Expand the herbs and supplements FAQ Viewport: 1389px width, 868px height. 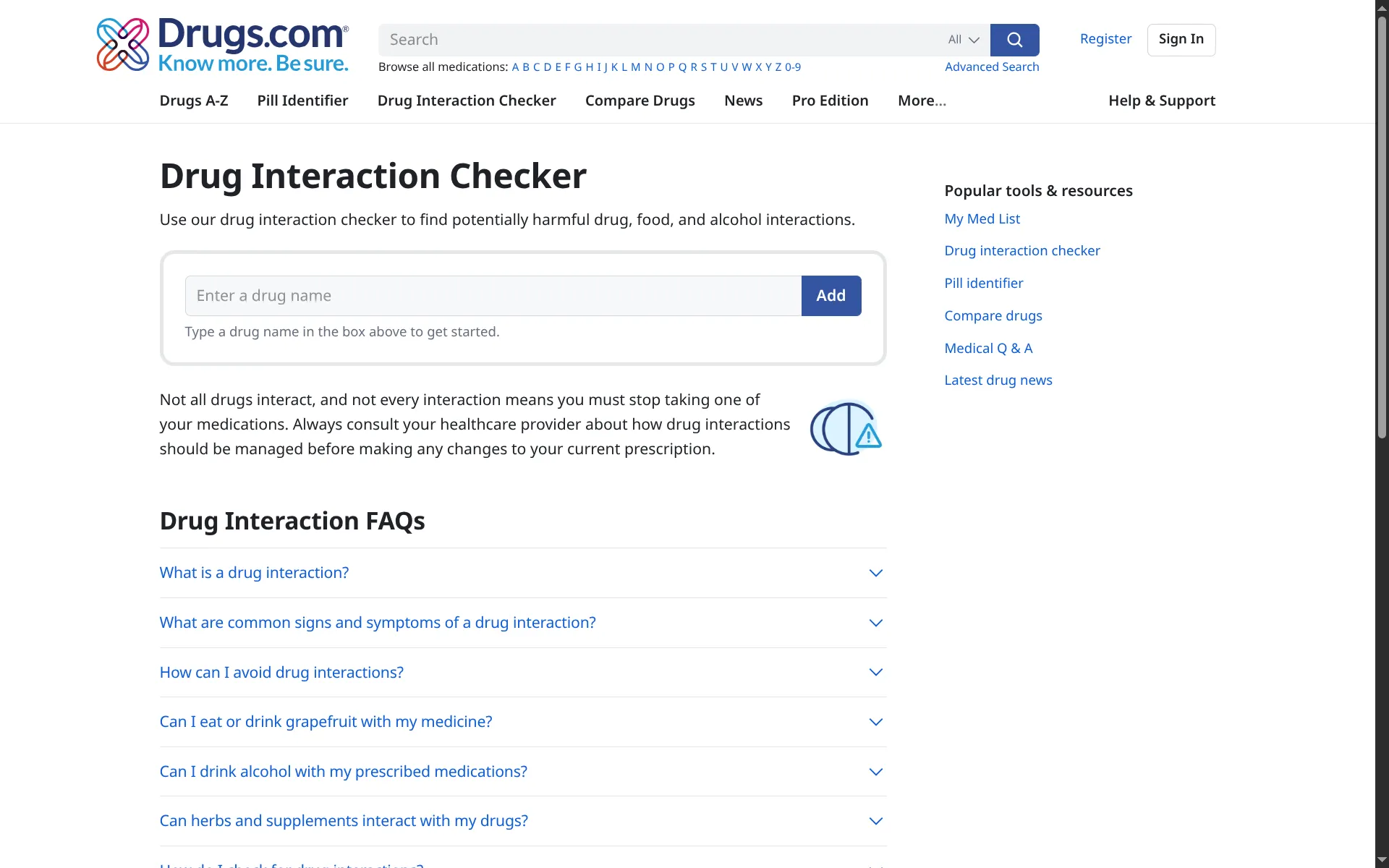(x=343, y=820)
